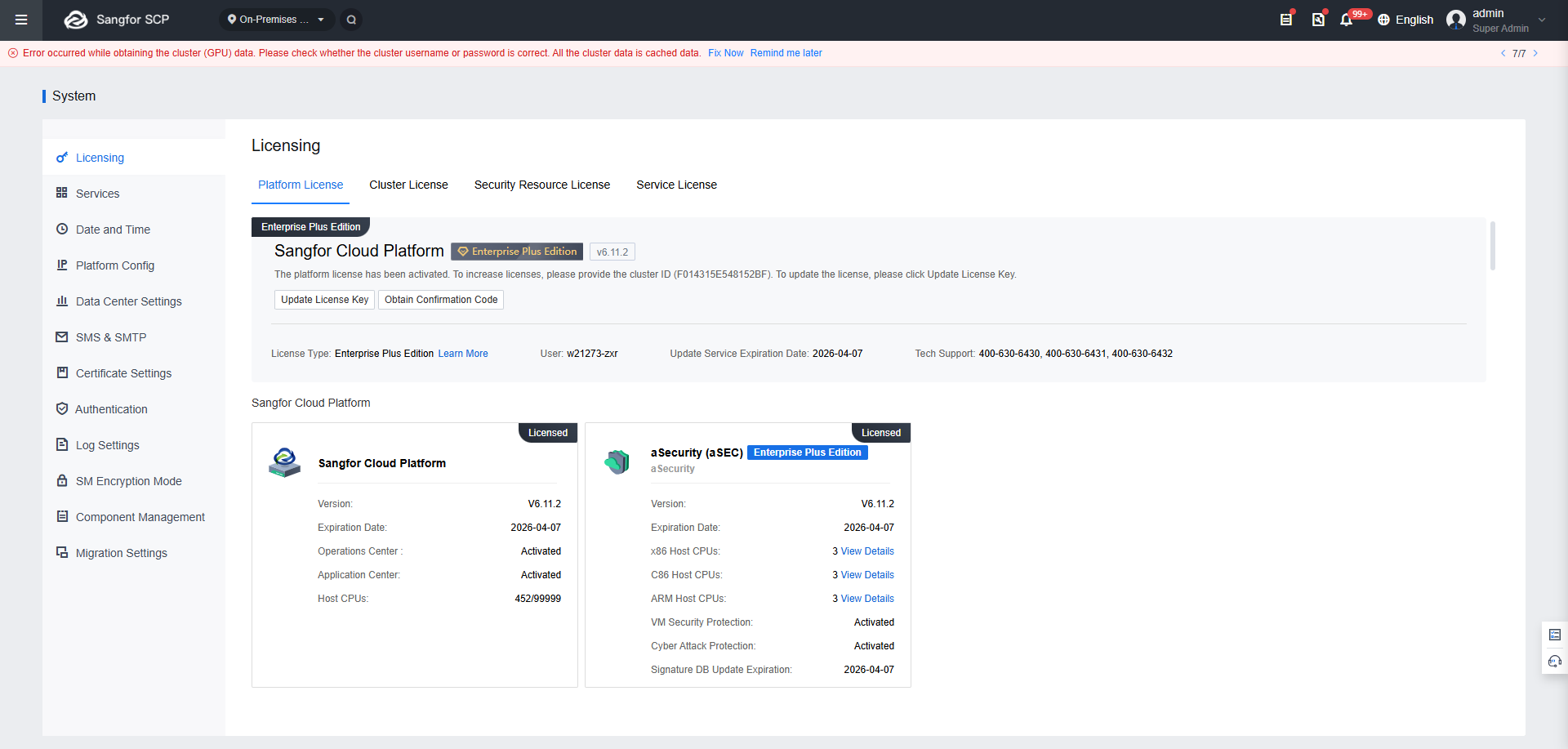Click the Fix Now link

pyautogui.click(x=726, y=53)
